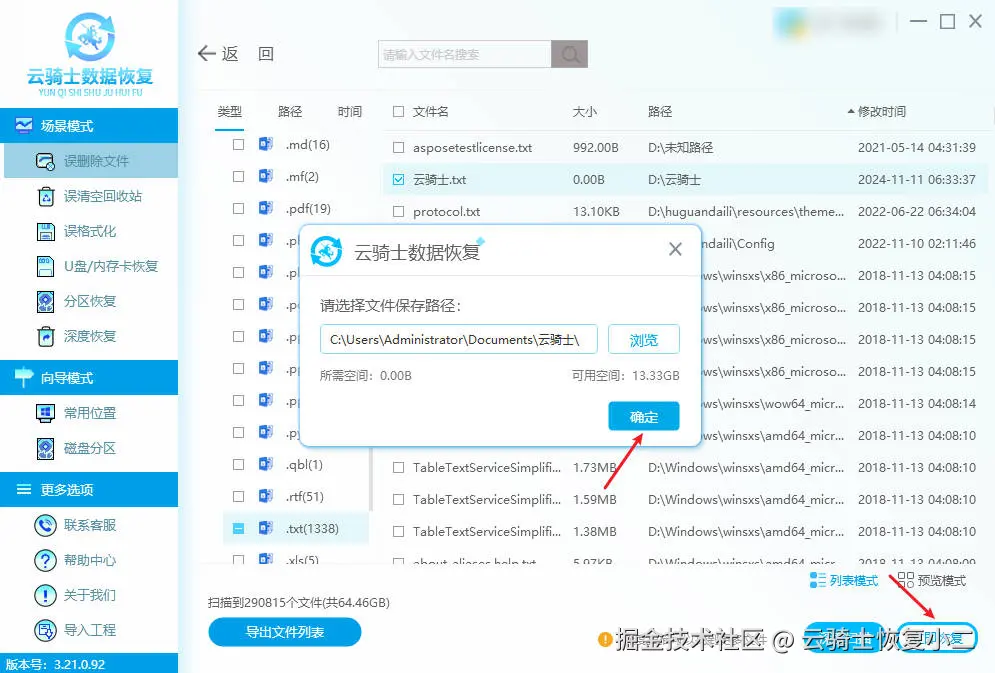Check the .qbl(1) type checkbox

[x=239, y=464]
